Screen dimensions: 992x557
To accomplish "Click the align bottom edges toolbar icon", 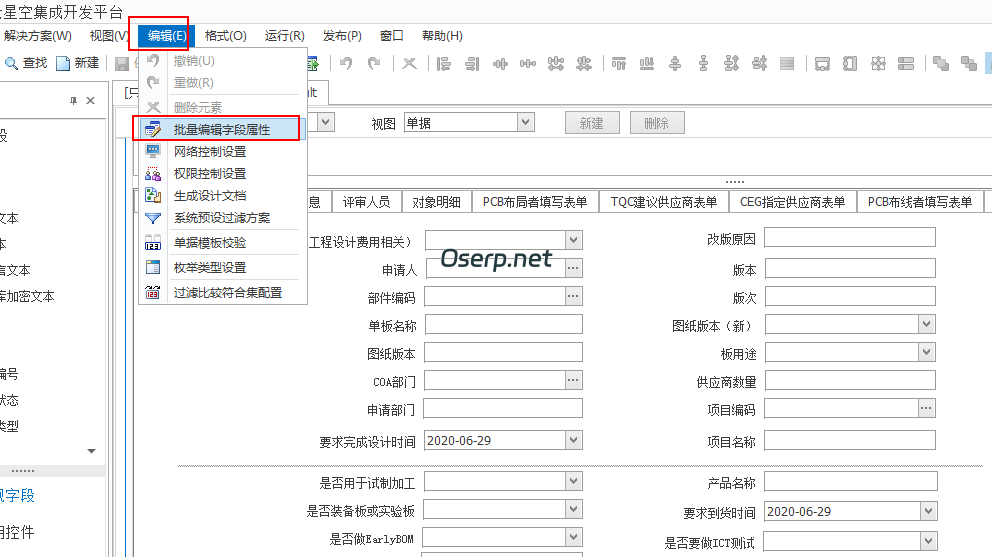I will 647,63.
